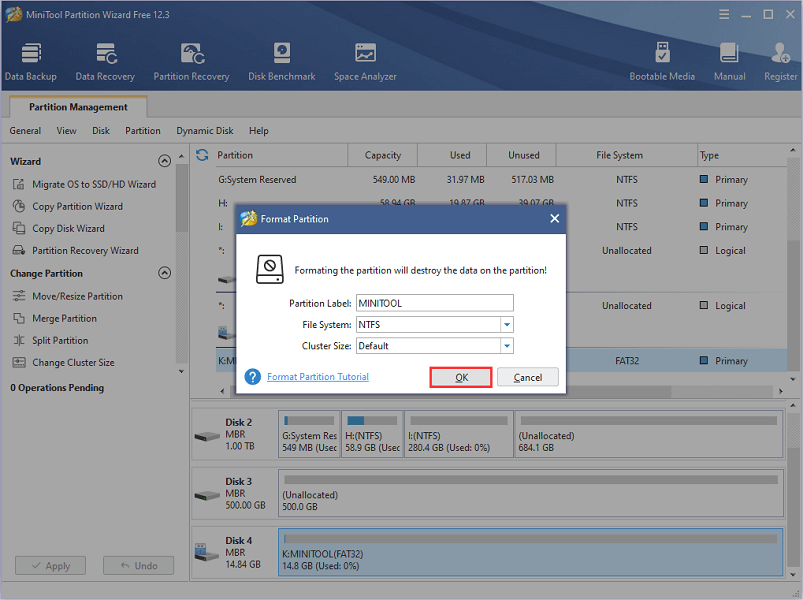
Task: Select the Disk 4 USB drive icon
Action: 206,552
